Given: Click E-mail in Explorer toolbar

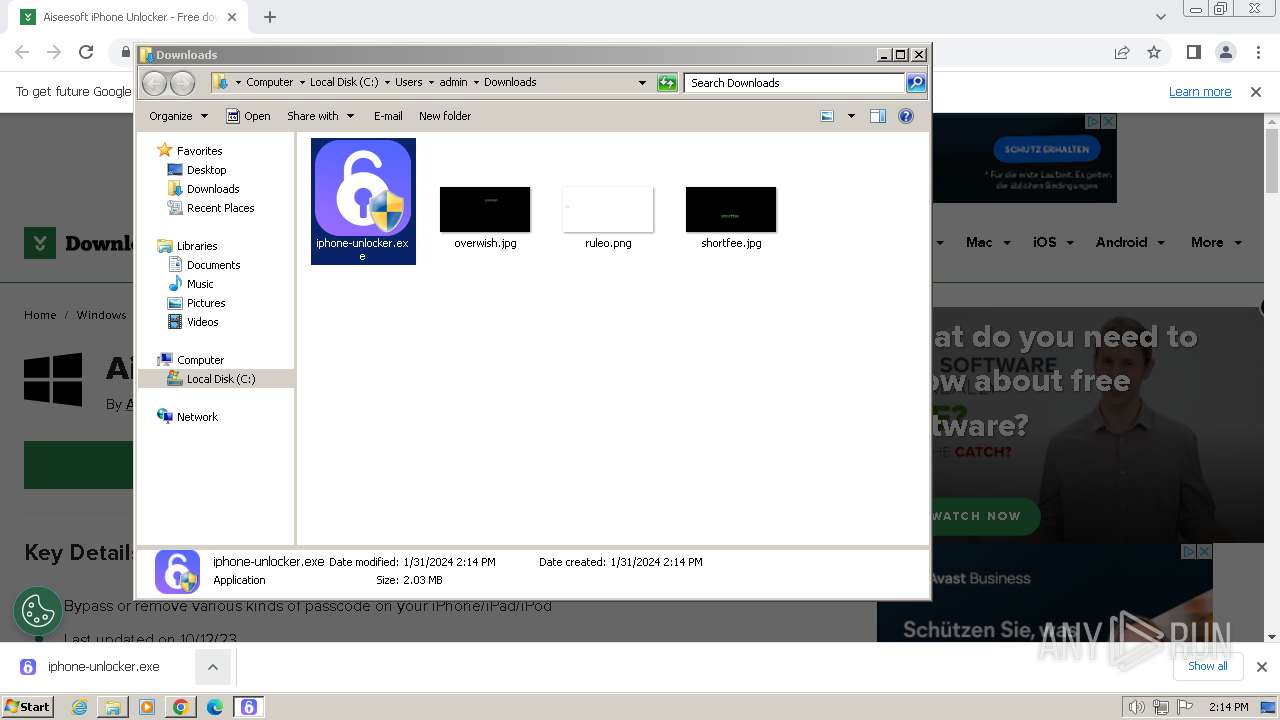Looking at the screenshot, I should point(388,116).
